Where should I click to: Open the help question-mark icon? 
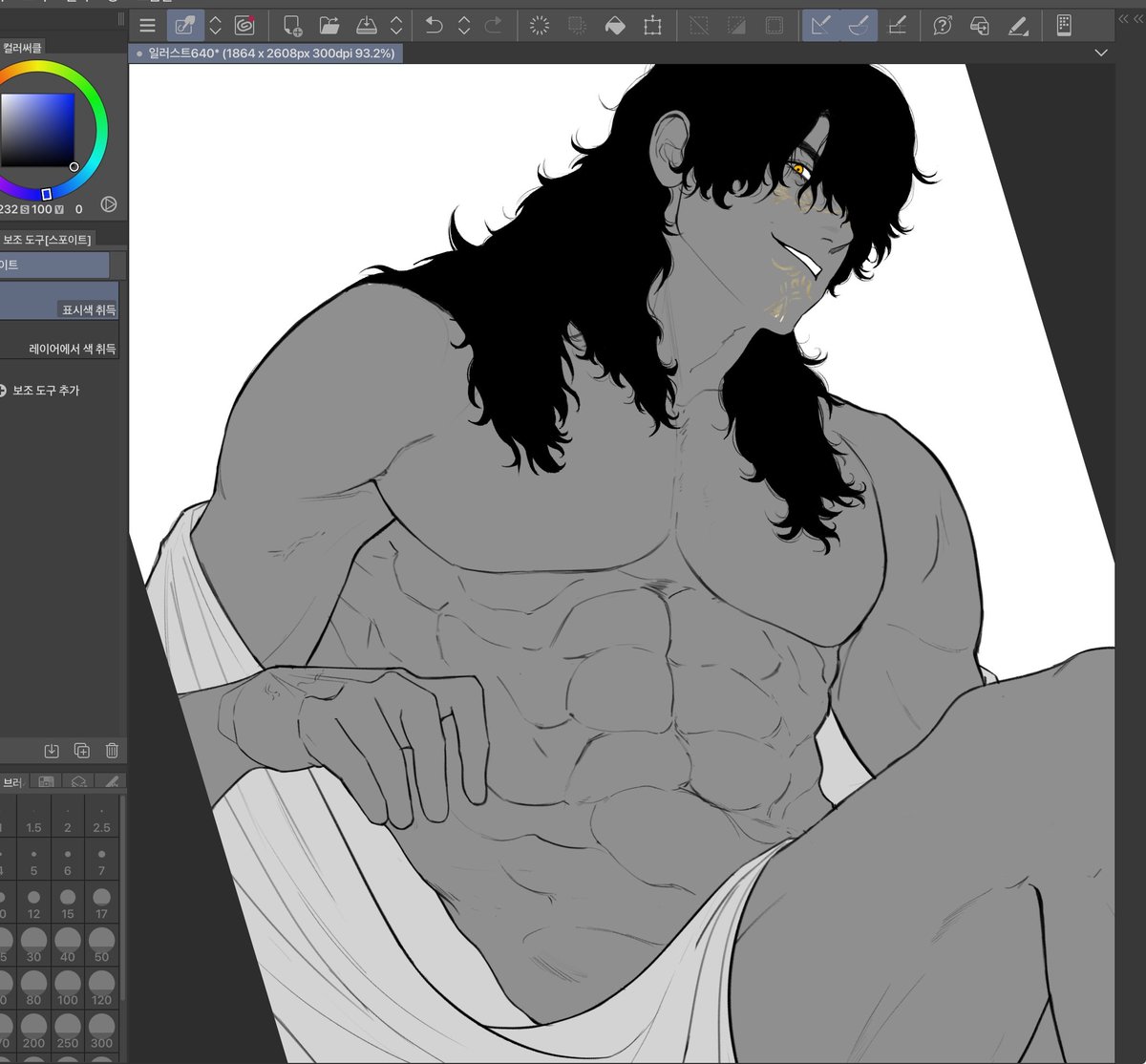point(943,26)
